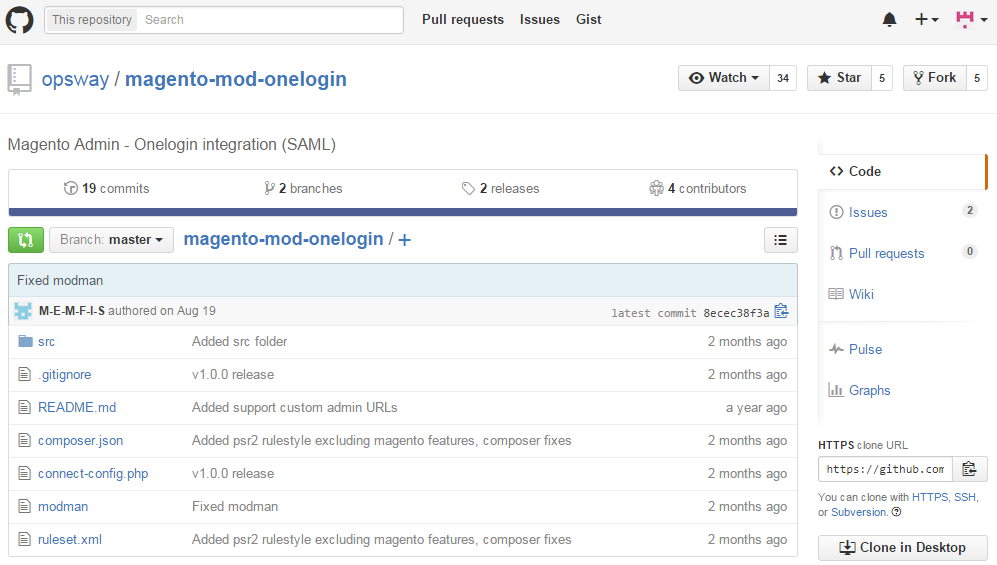View the fork count next to Fork
Screen dimensions: 997x565
(x=977, y=78)
